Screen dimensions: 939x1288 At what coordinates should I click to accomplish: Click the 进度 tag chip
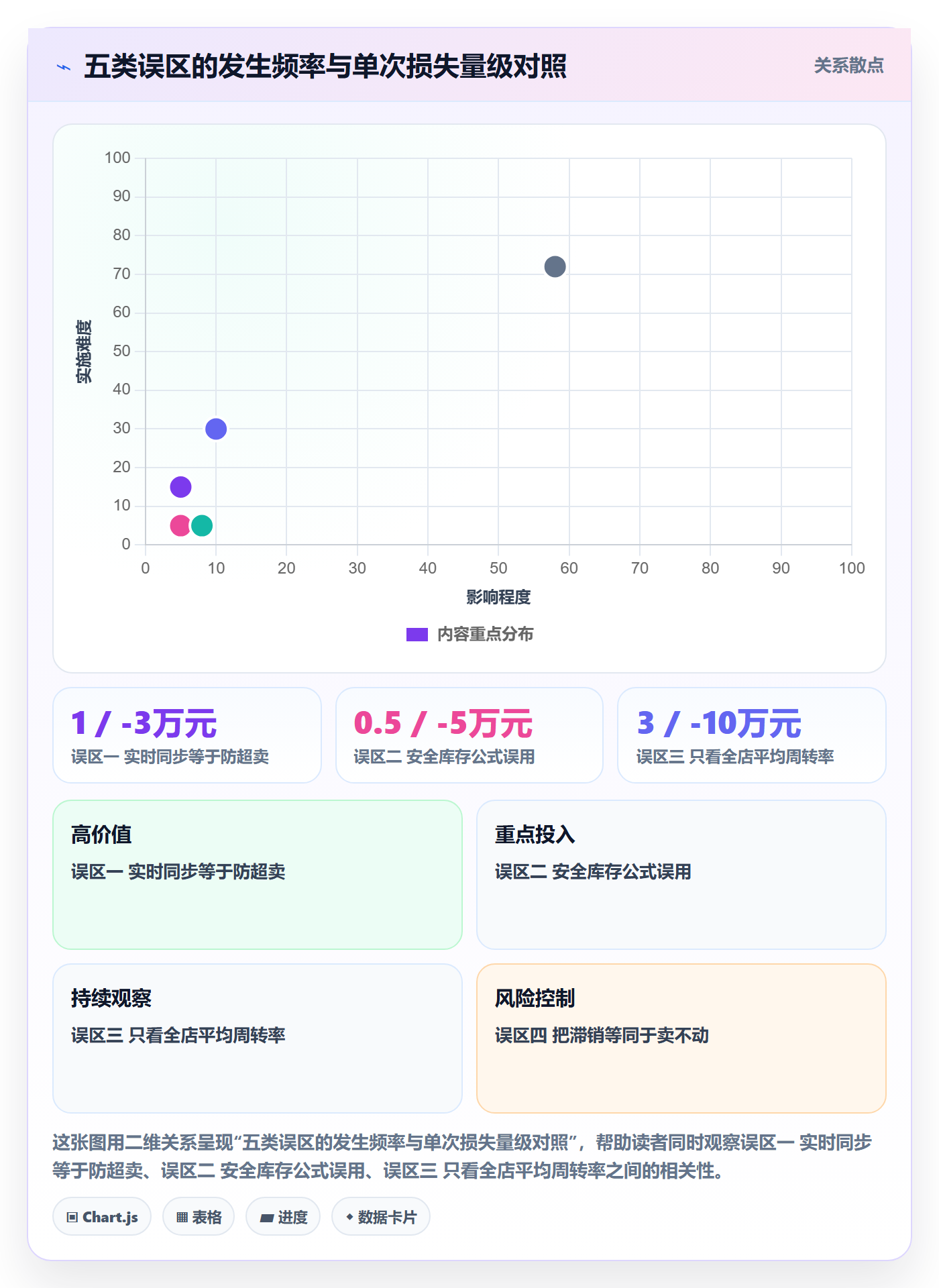(283, 1217)
